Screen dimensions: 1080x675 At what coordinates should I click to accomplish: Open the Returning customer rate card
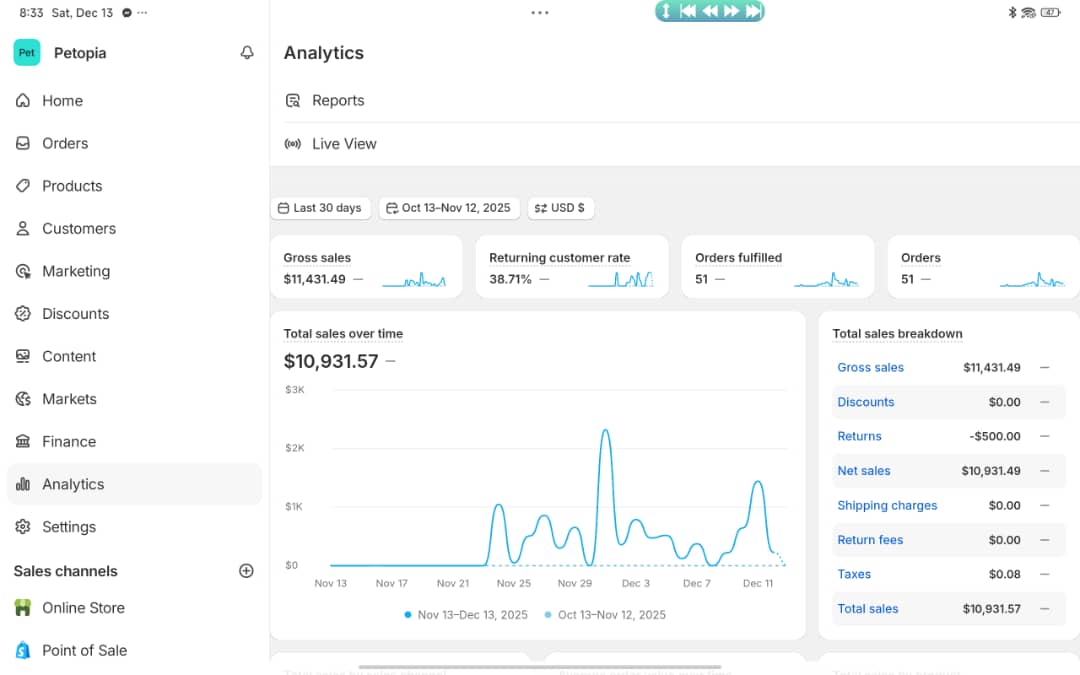click(571, 267)
